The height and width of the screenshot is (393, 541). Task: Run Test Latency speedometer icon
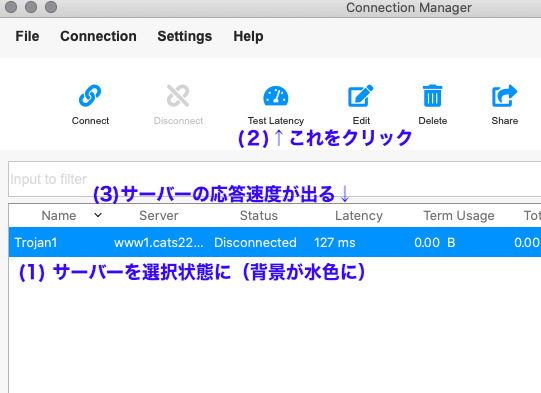coord(276,96)
